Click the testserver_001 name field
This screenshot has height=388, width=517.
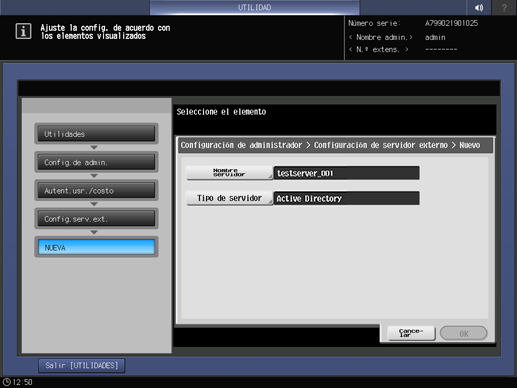[346, 173]
